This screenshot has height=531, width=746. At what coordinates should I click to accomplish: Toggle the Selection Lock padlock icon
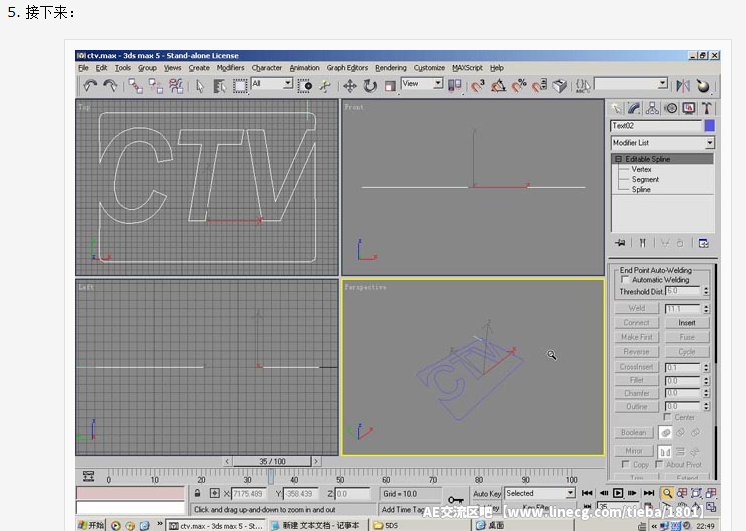pyautogui.click(x=197, y=493)
